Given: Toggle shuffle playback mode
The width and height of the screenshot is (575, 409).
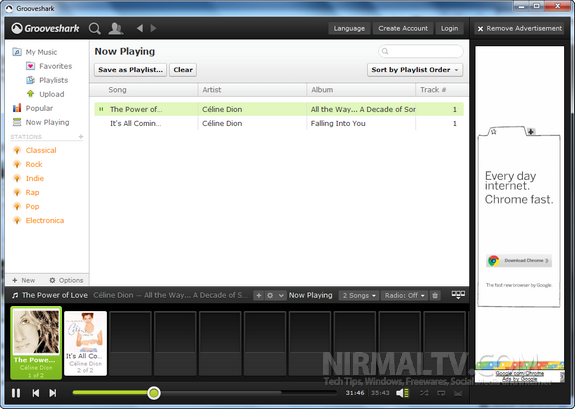Looking at the screenshot, I should click(x=424, y=393).
